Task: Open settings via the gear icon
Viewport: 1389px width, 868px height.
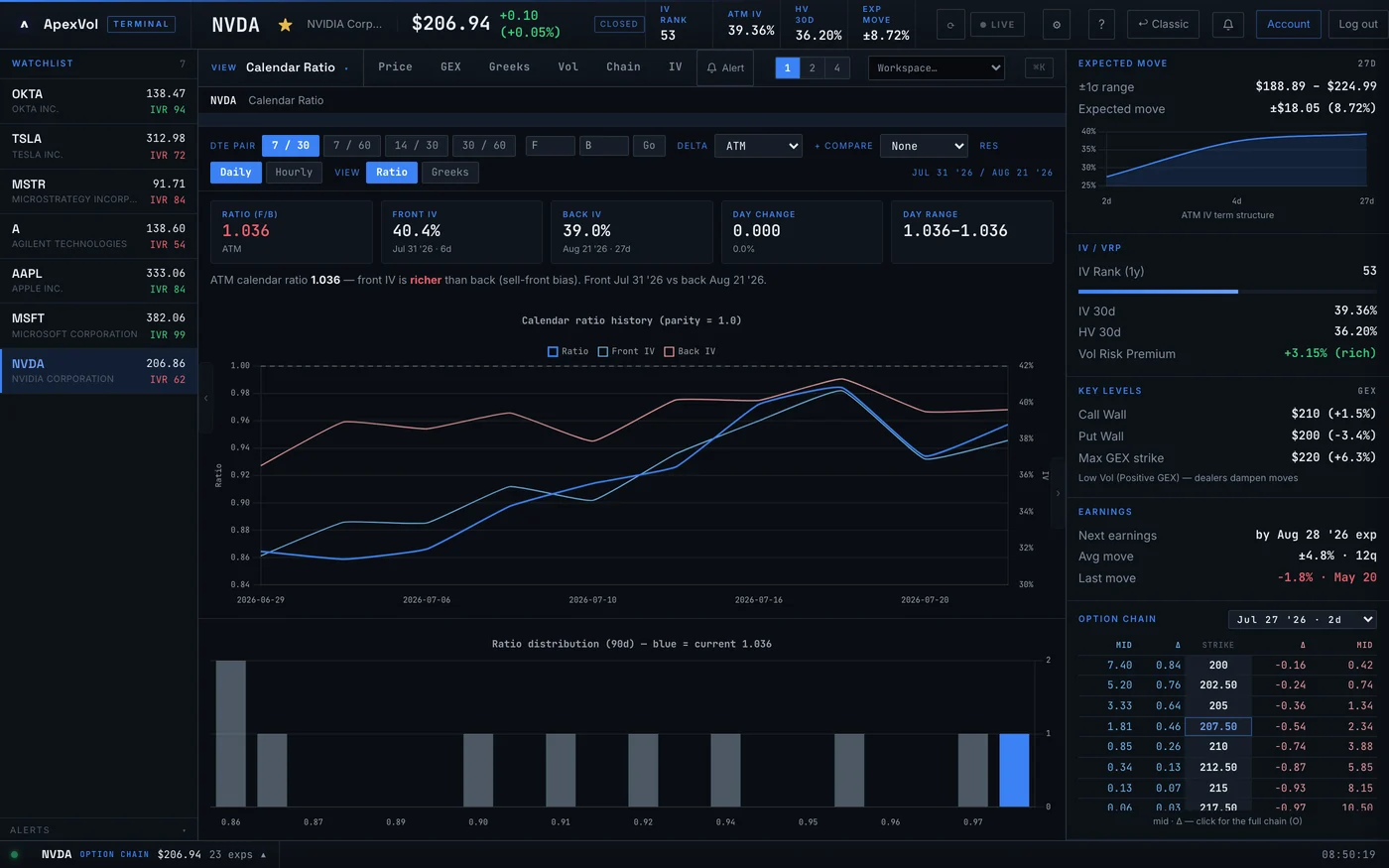Action: click(1057, 25)
